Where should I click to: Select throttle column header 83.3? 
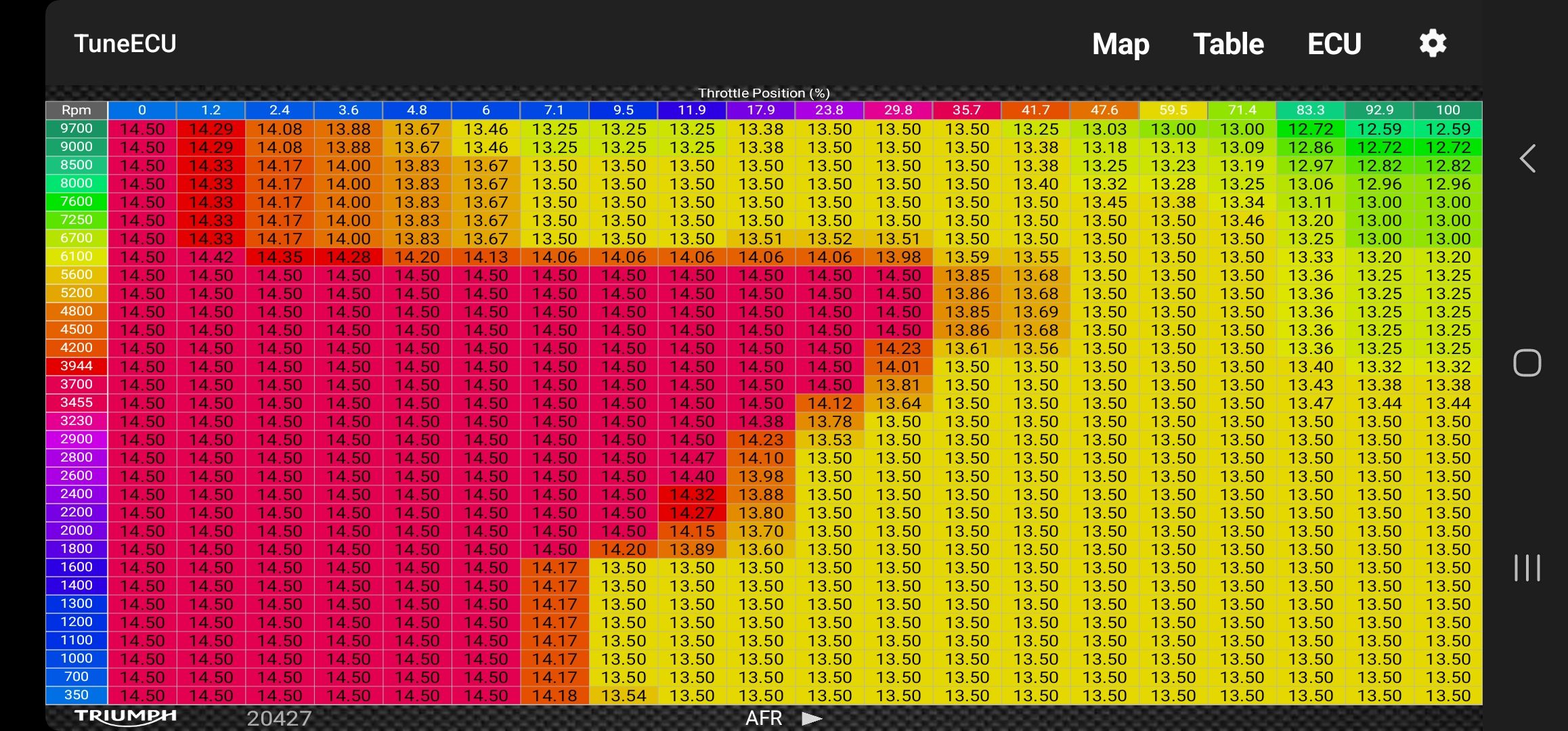(1310, 110)
